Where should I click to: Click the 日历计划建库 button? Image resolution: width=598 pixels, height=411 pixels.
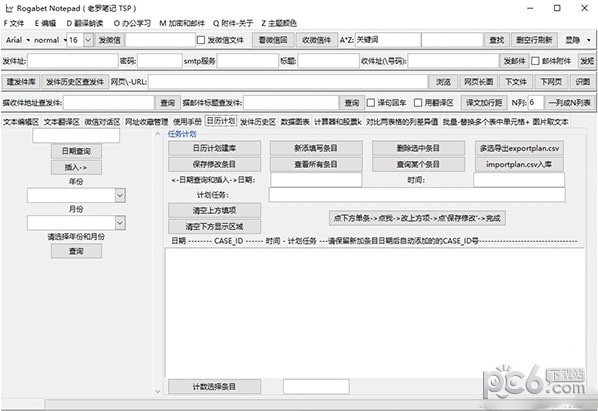(x=214, y=148)
